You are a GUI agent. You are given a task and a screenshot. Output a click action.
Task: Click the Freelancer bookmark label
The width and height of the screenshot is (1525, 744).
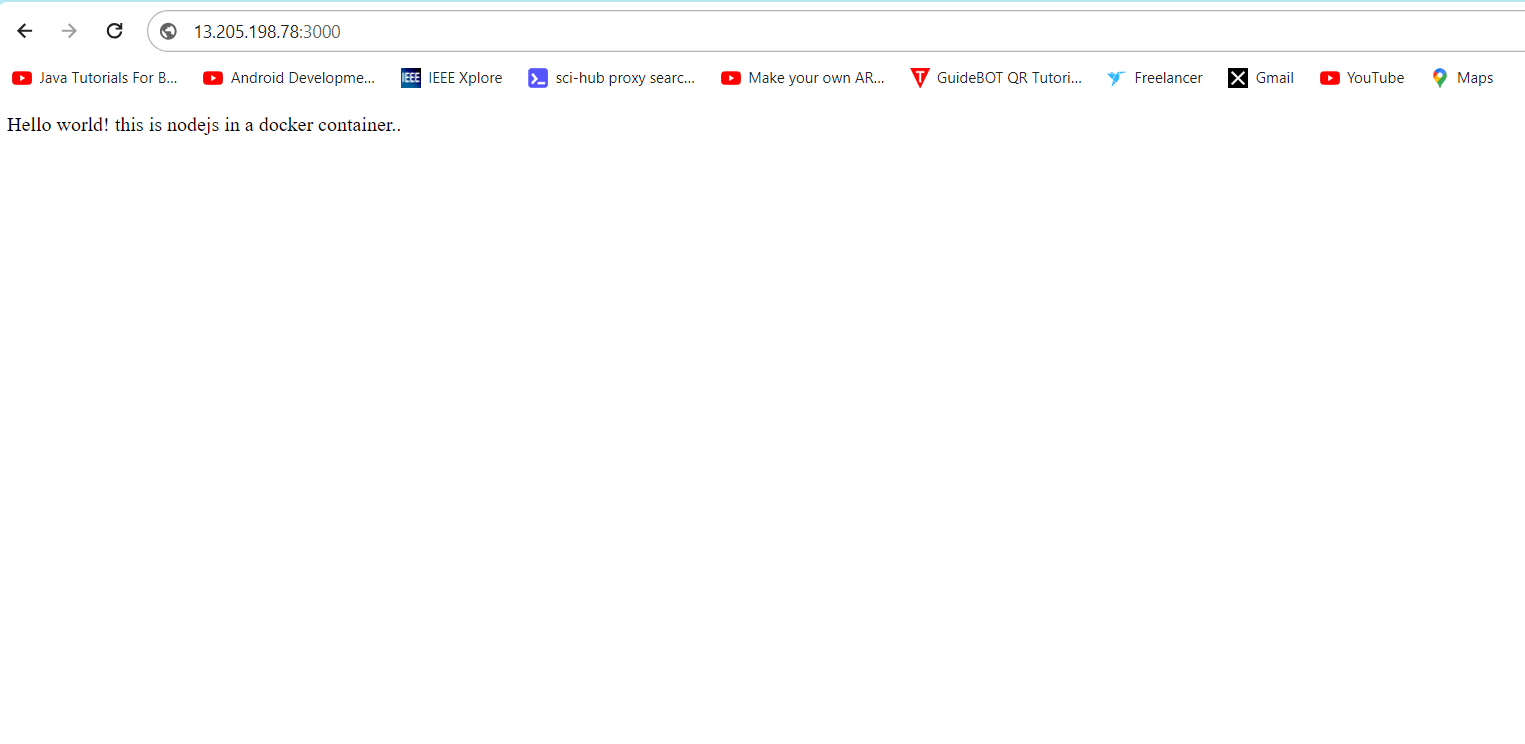pyautogui.click(x=1168, y=78)
